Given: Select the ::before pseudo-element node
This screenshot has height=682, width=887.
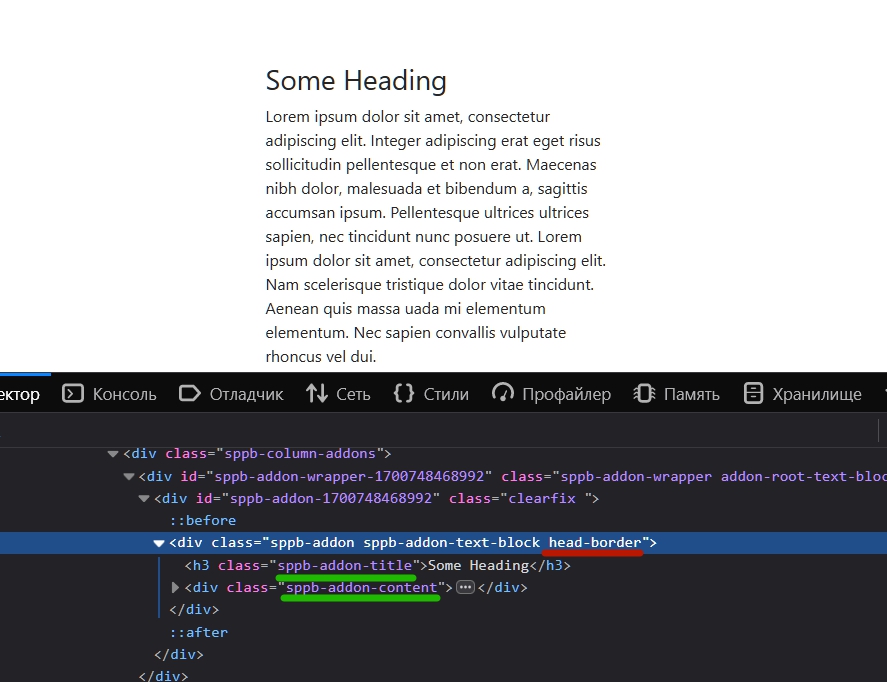Looking at the screenshot, I should click(x=203, y=521).
